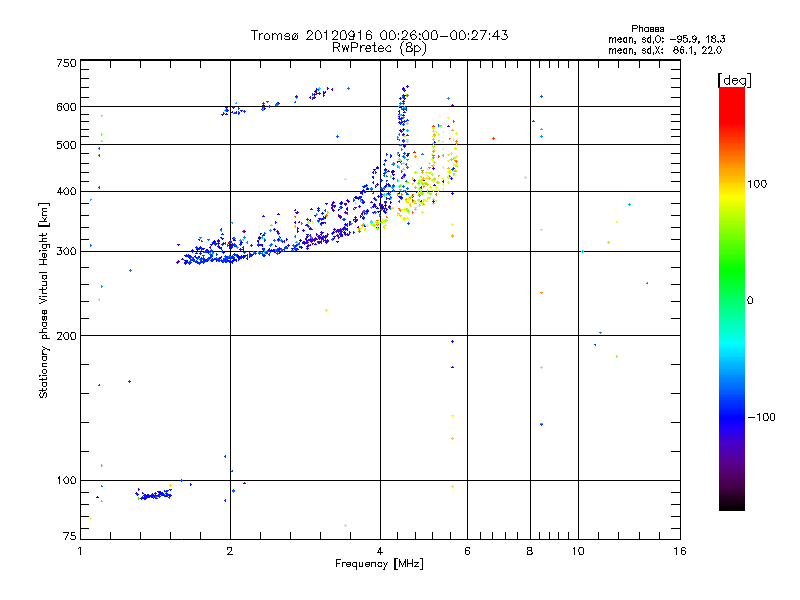Click the x-axis tick label '16'
The height and width of the screenshot is (600, 800).
(680, 551)
